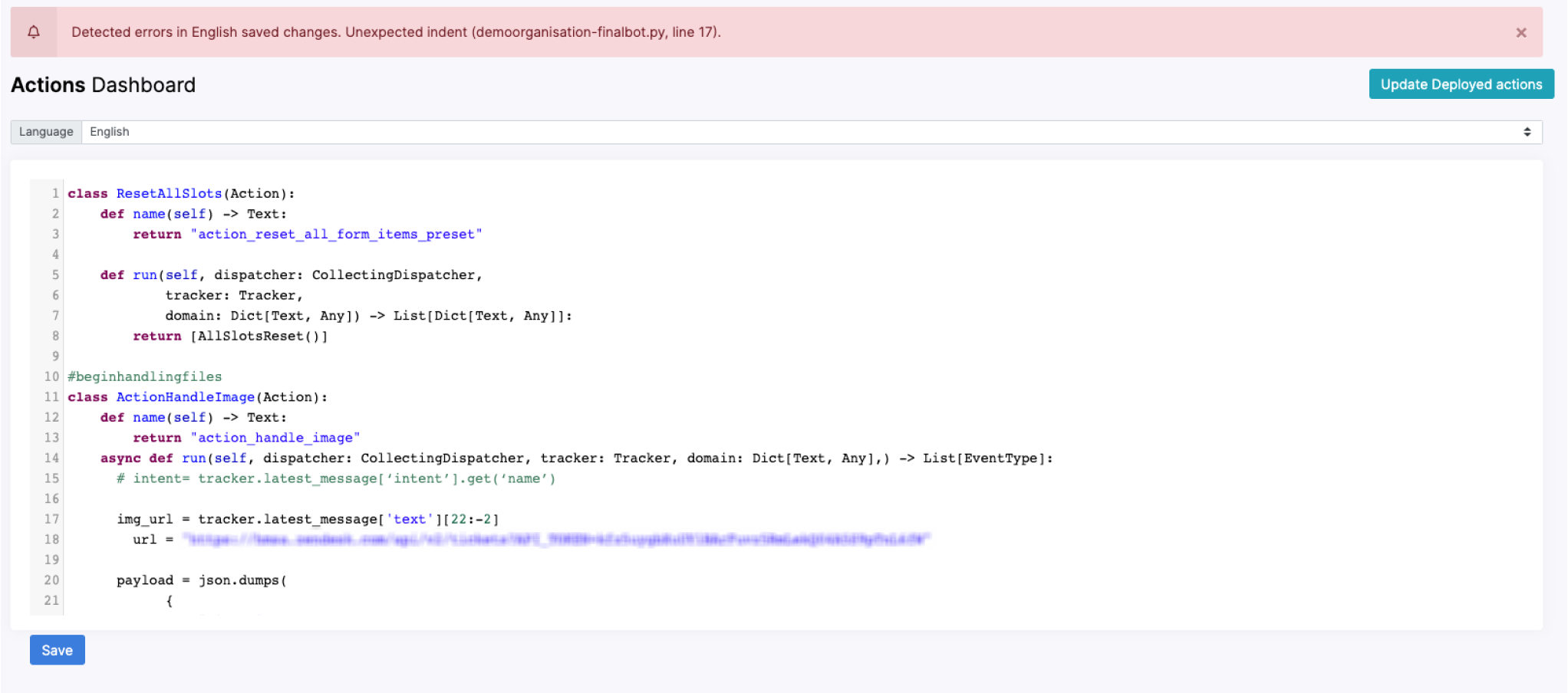Viewport: 1568px width, 693px height.
Task: Click line number 17 in the gutter
Action: click(x=51, y=519)
